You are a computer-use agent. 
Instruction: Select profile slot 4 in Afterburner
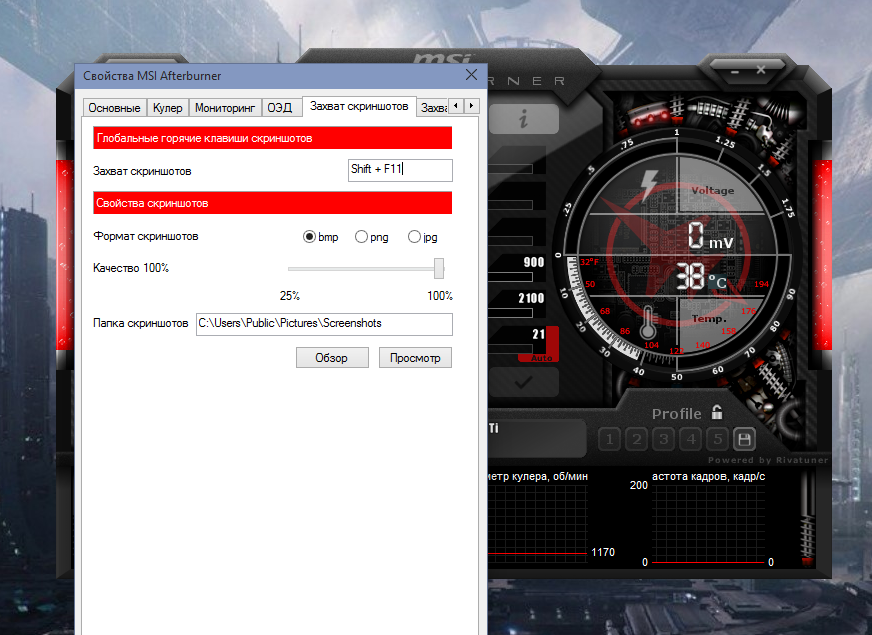tap(691, 440)
